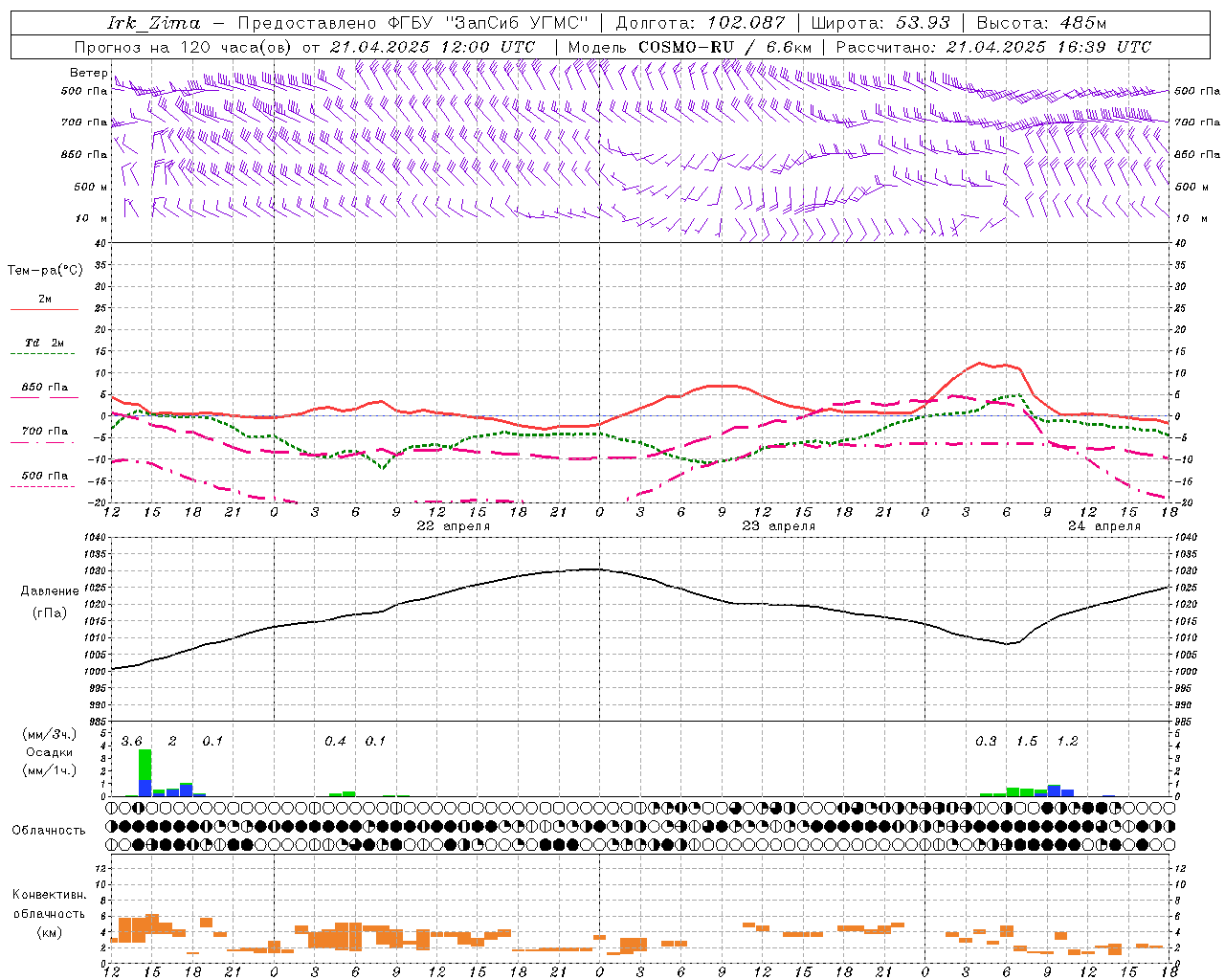This screenshot has height=980, width=1225.
Task: Click the 'Td 2м' dew point legend entry
Action: pyautogui.click(x=45, y=343)
